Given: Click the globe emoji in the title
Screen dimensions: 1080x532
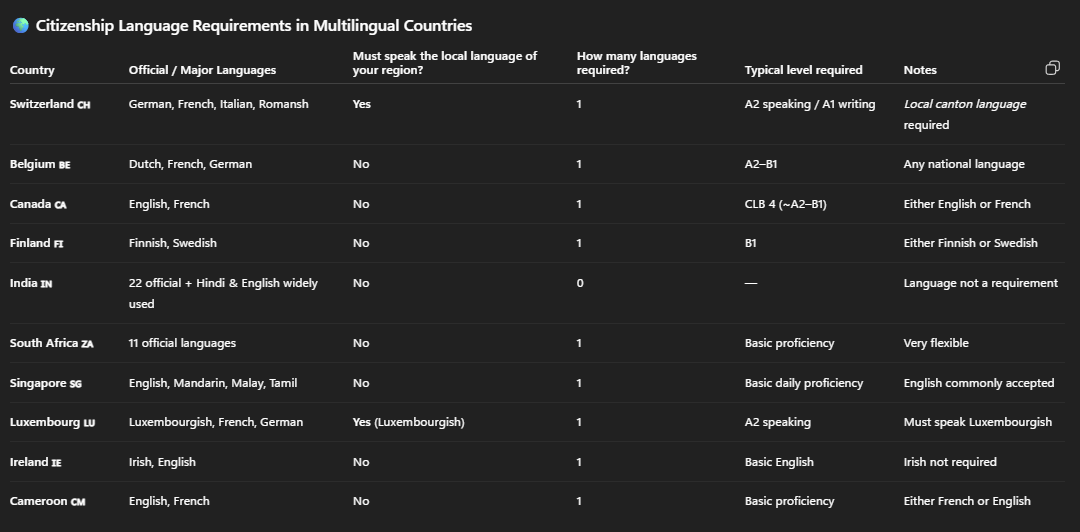Looking at the screenshot, I should 20,26.
